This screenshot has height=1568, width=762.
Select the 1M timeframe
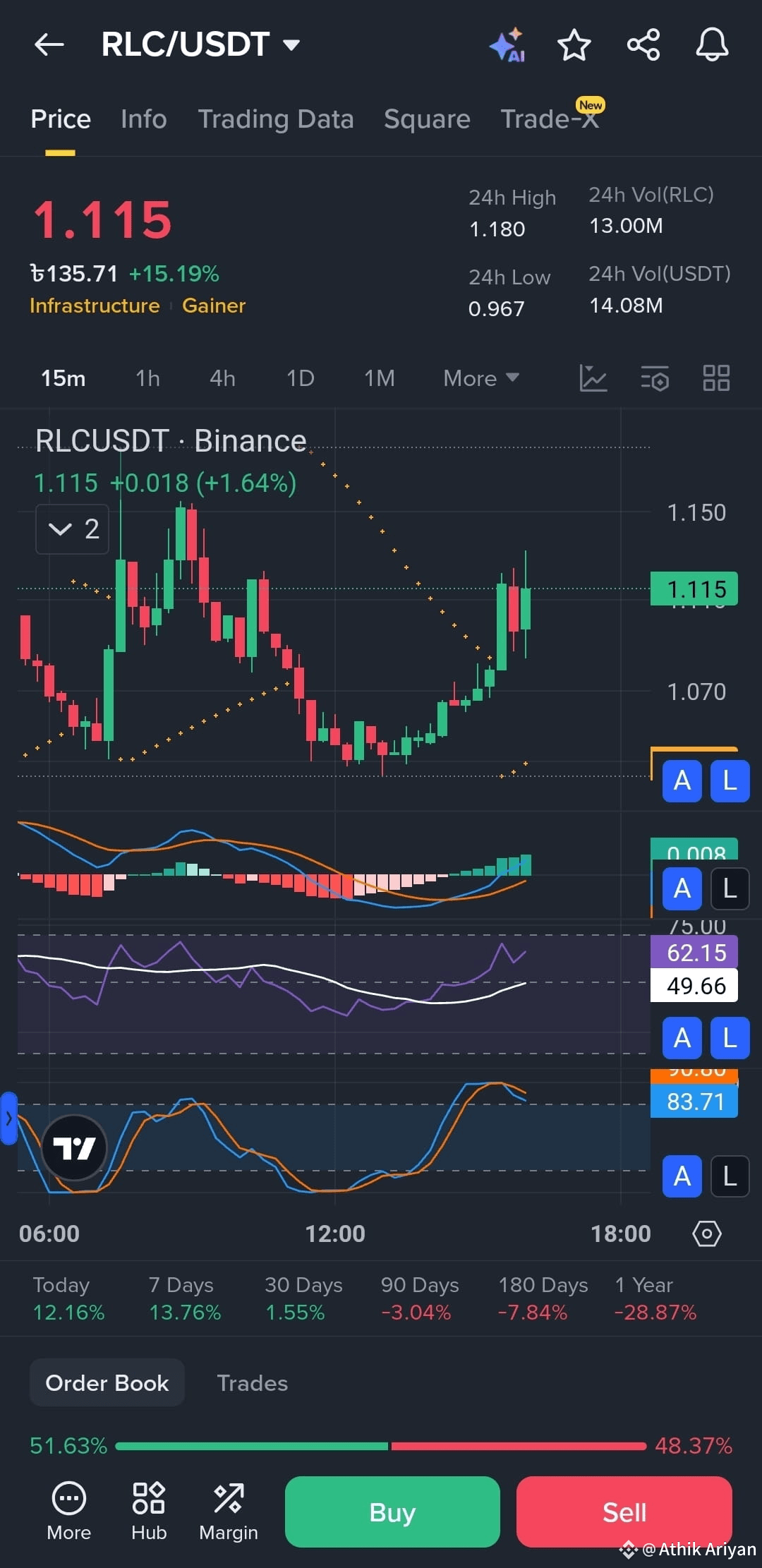coord(380,378)
